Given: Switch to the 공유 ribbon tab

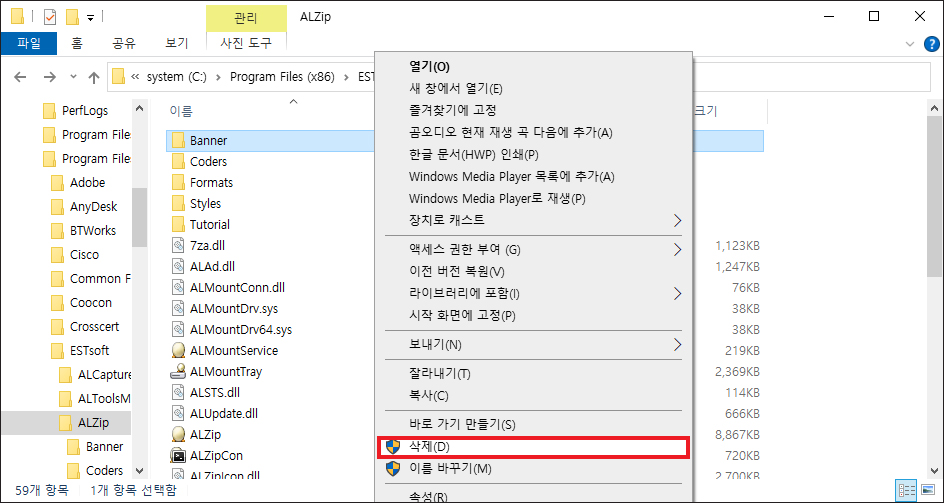Looking at the screenshot, I should [x=124, y=43].
